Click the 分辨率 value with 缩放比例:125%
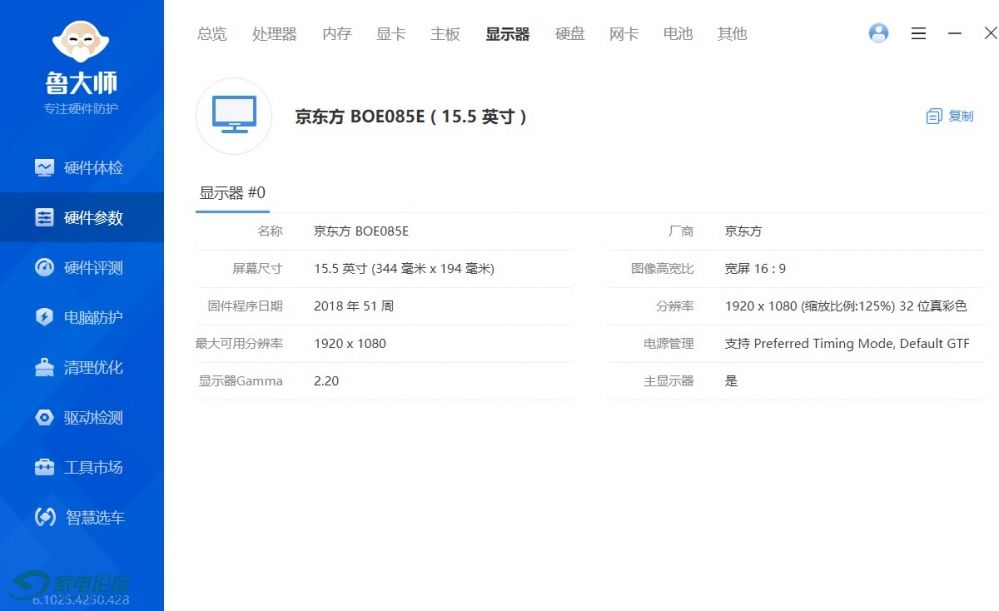 point(845,306)
